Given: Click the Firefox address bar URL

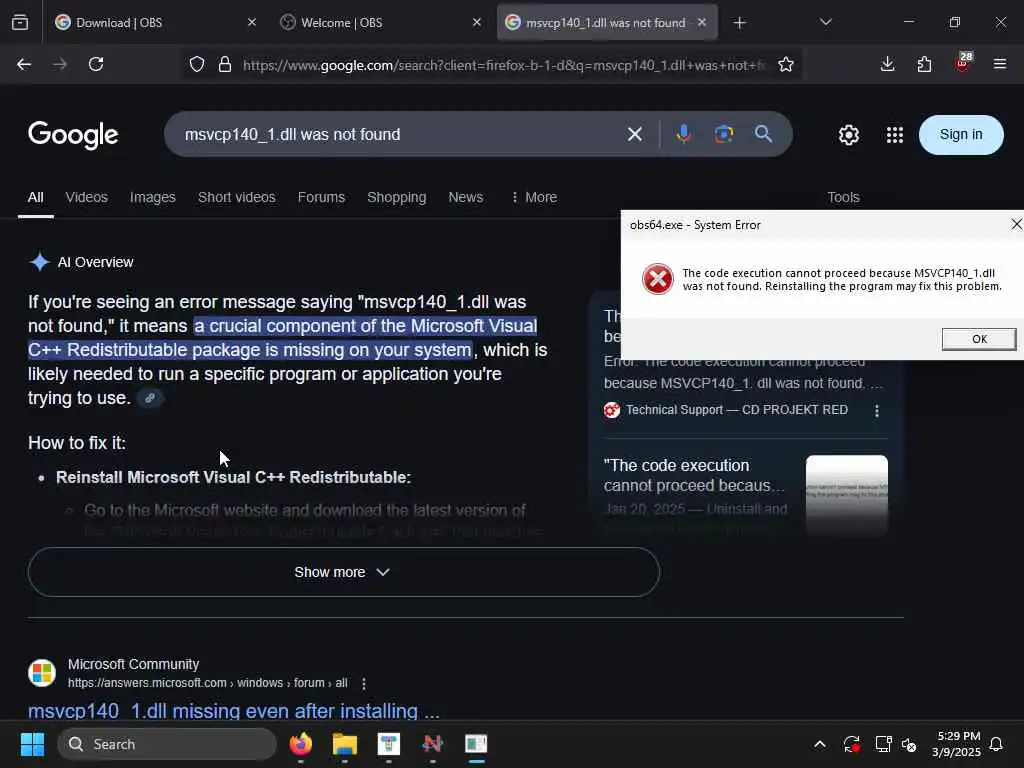Looking at the screenshot, I should [x=503, y=65].
